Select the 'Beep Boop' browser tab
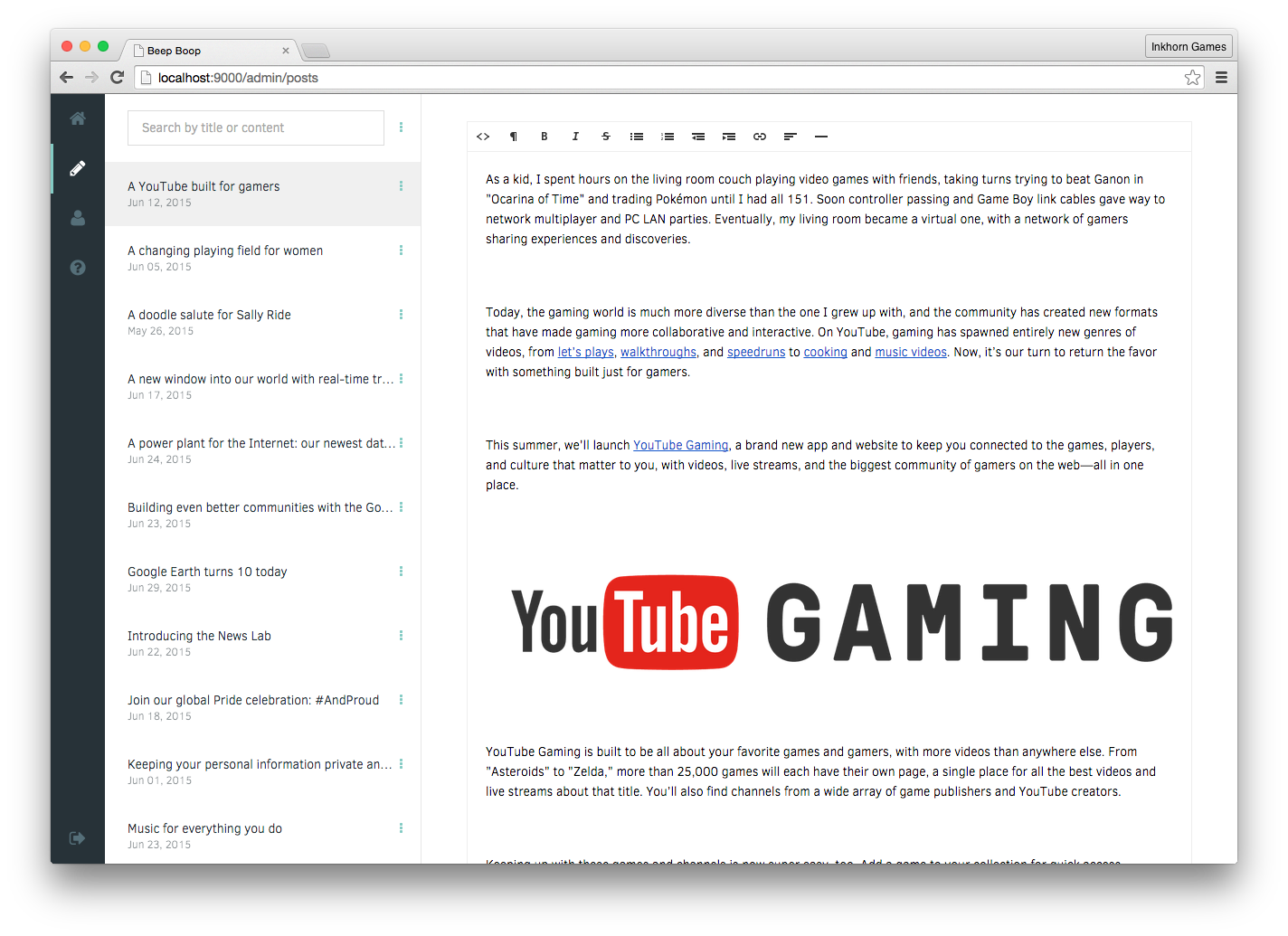The image size is (1288, 936). click(210, 51)
